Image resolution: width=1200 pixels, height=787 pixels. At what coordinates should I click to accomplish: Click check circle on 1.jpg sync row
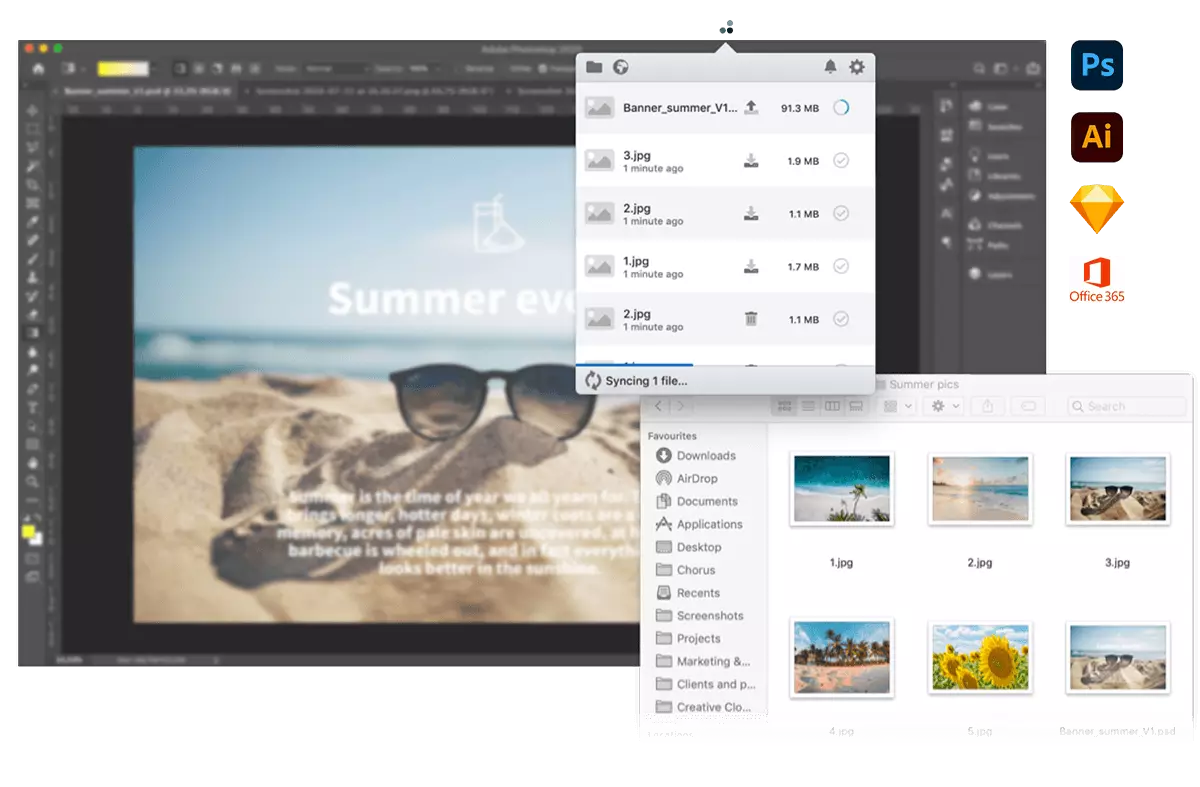pos(841,266)
